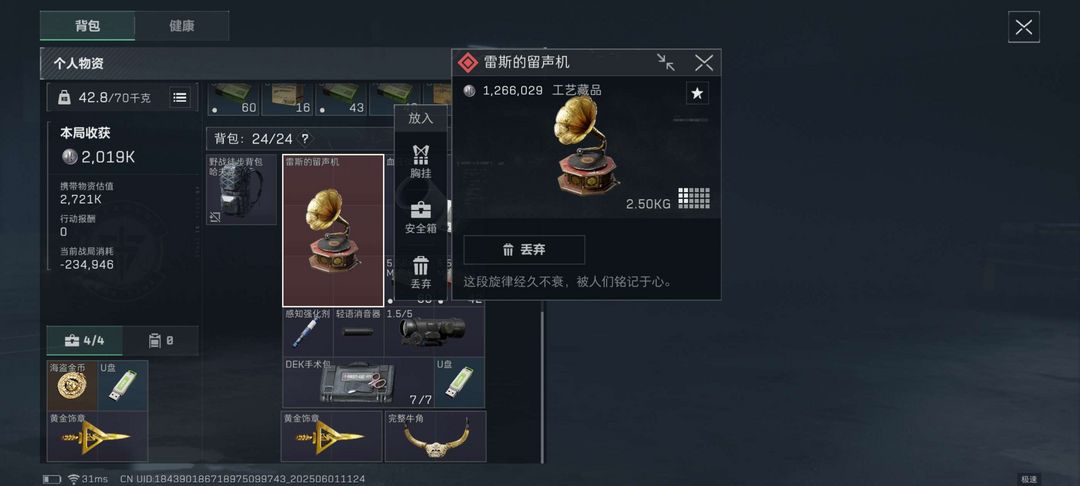Select 丢弃 trash option in 放入 menu
This screenshot has height=486, width=1080.
(421, 273)
